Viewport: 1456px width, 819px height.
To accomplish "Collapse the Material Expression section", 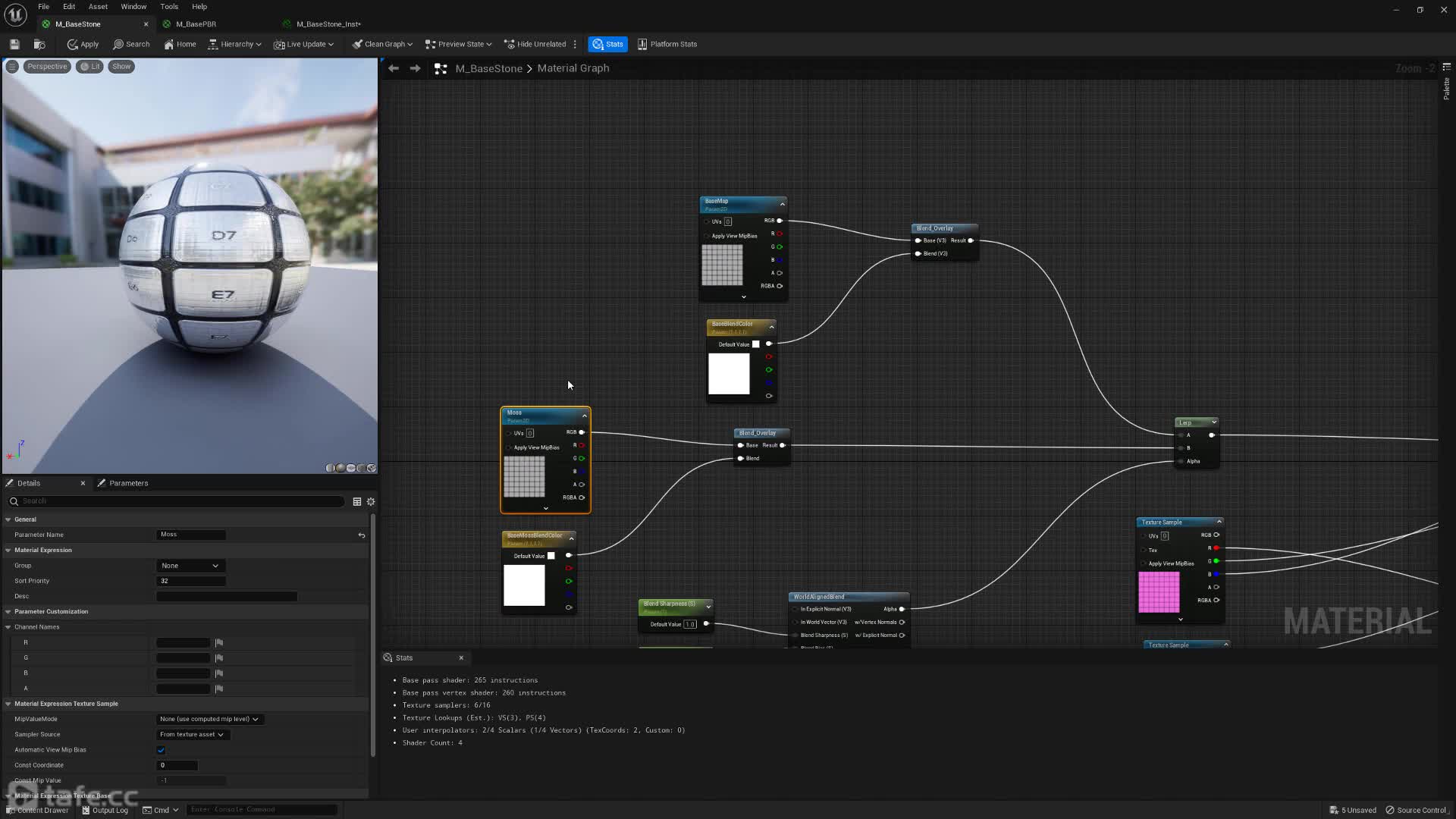I will (8, 550).
